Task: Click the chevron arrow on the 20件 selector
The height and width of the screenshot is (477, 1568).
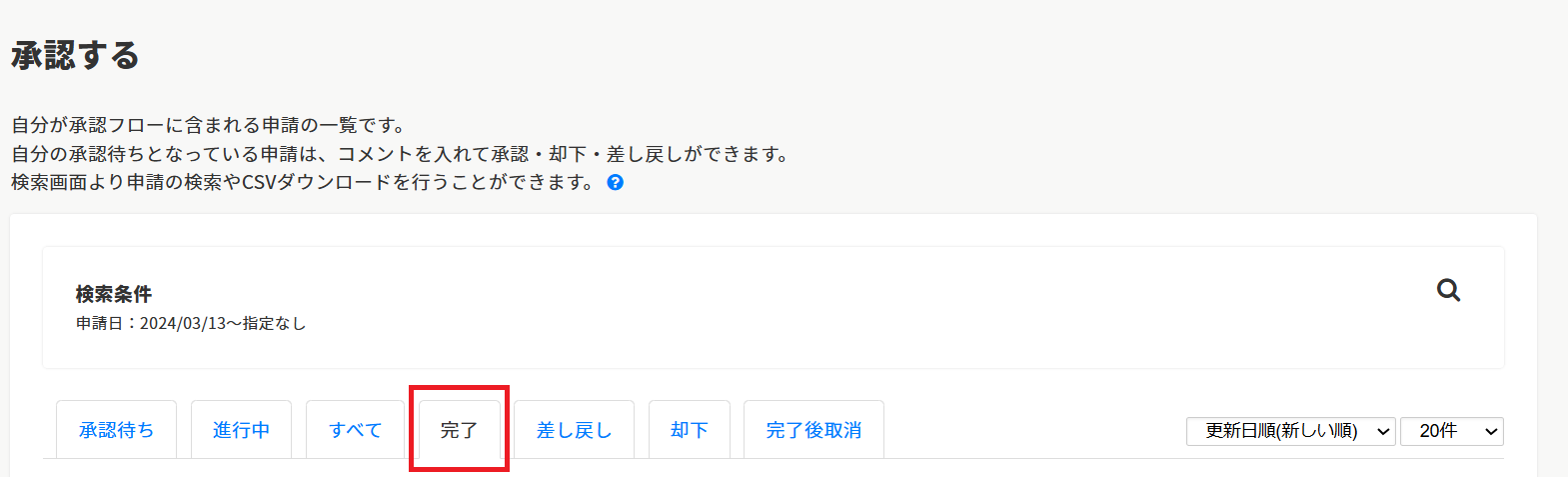Action: point(1491,432)
